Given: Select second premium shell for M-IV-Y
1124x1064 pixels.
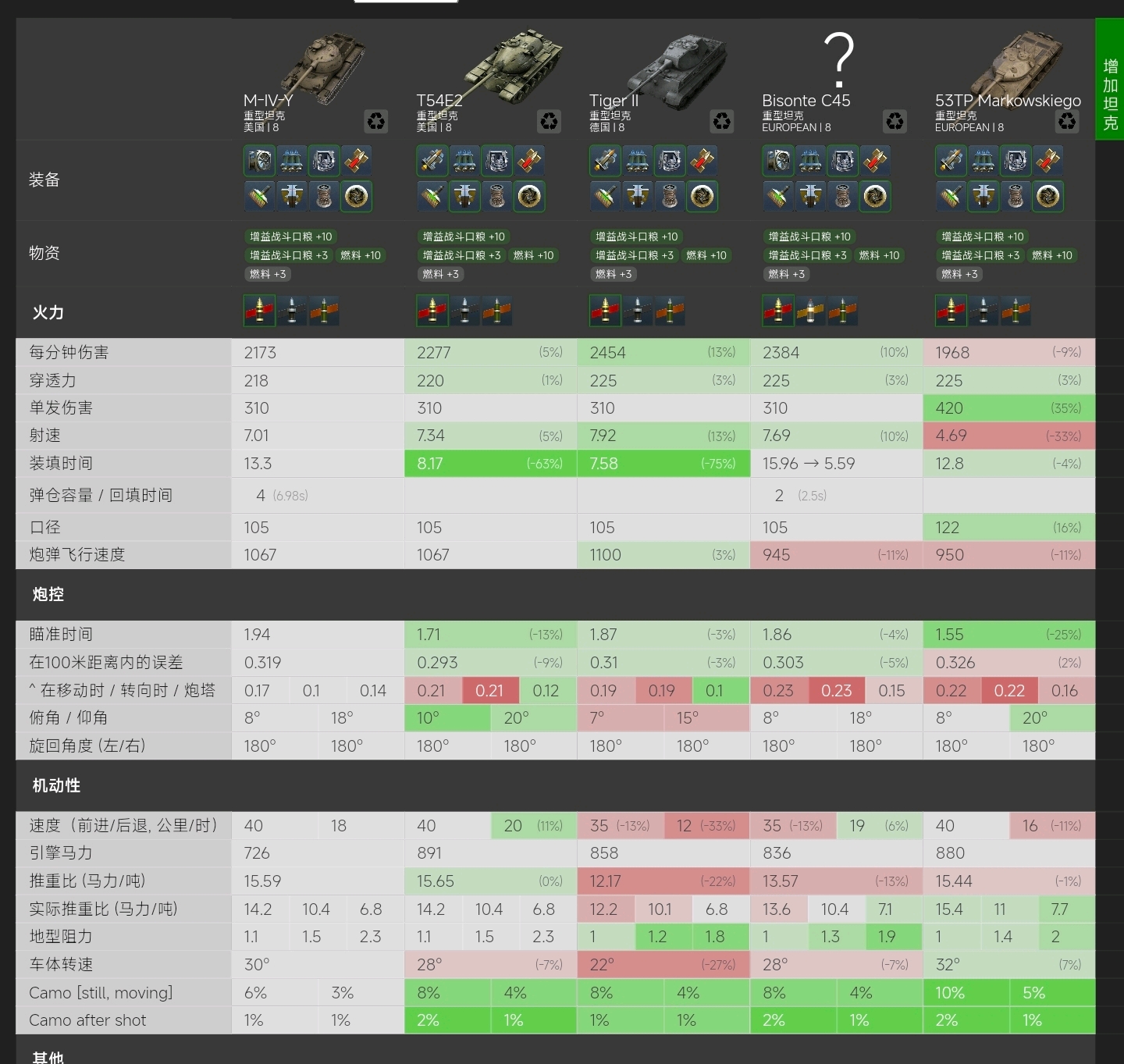Looking at the screenshot, I should point(291,311).
